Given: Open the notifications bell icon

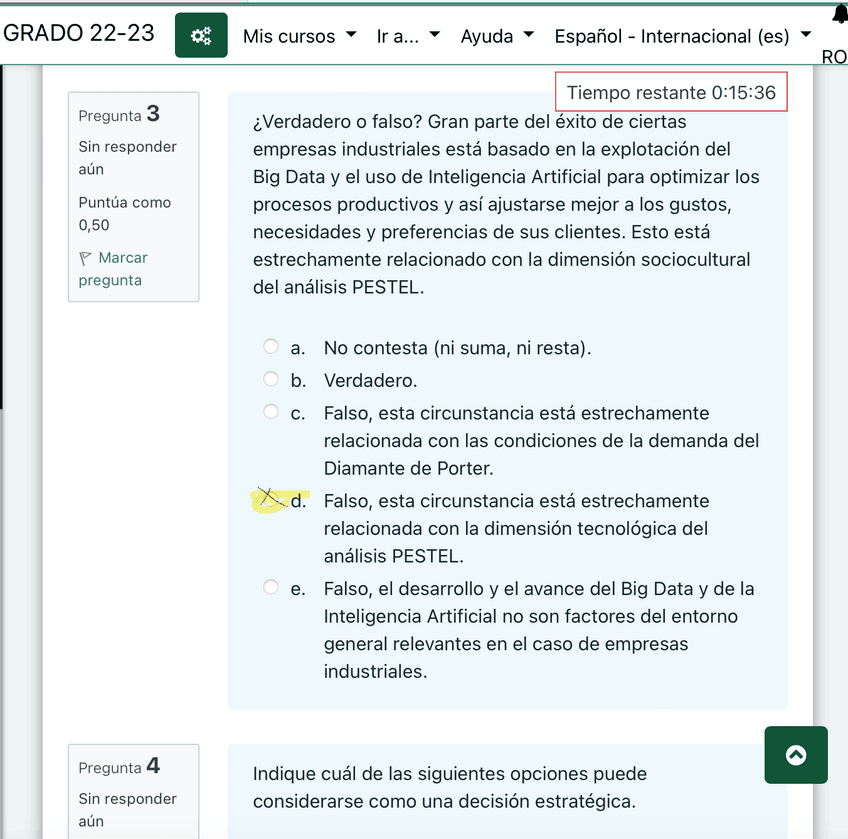Looking at the screenshot, I should point(838,16).
